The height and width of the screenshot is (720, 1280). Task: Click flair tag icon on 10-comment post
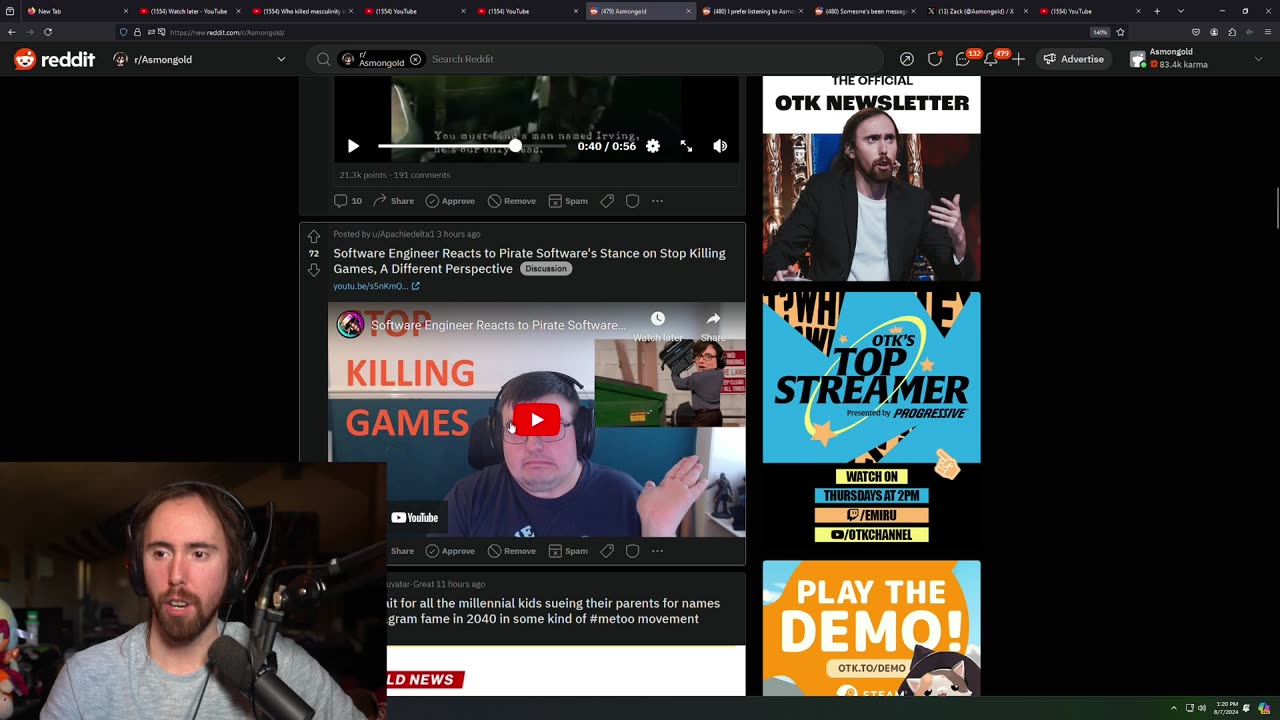(x=607, y=201)
